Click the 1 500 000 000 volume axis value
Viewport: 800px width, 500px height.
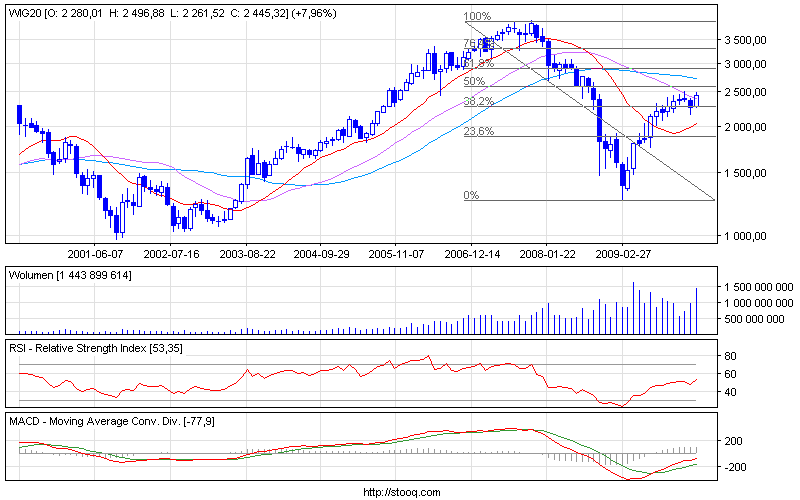pyautogui.click(x=759, y=287)
